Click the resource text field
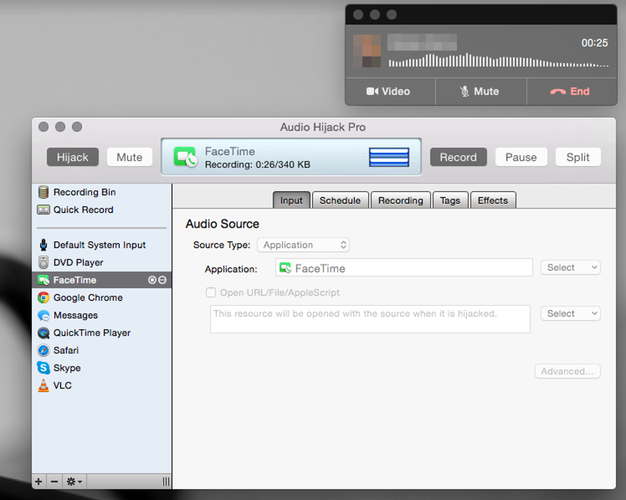The image size is (626, 500). [370, 319]
